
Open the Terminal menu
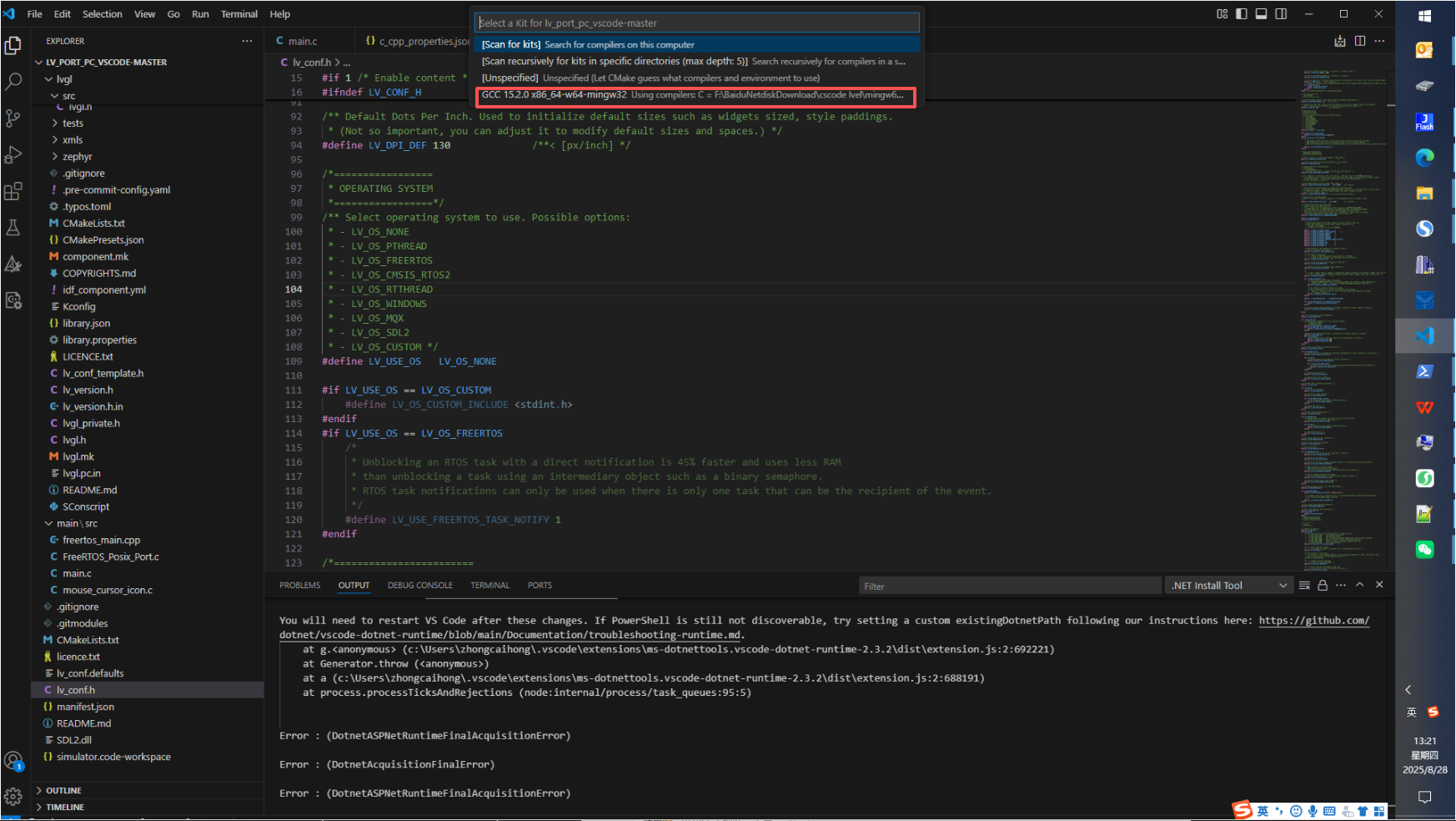click(x=238, y=14)
